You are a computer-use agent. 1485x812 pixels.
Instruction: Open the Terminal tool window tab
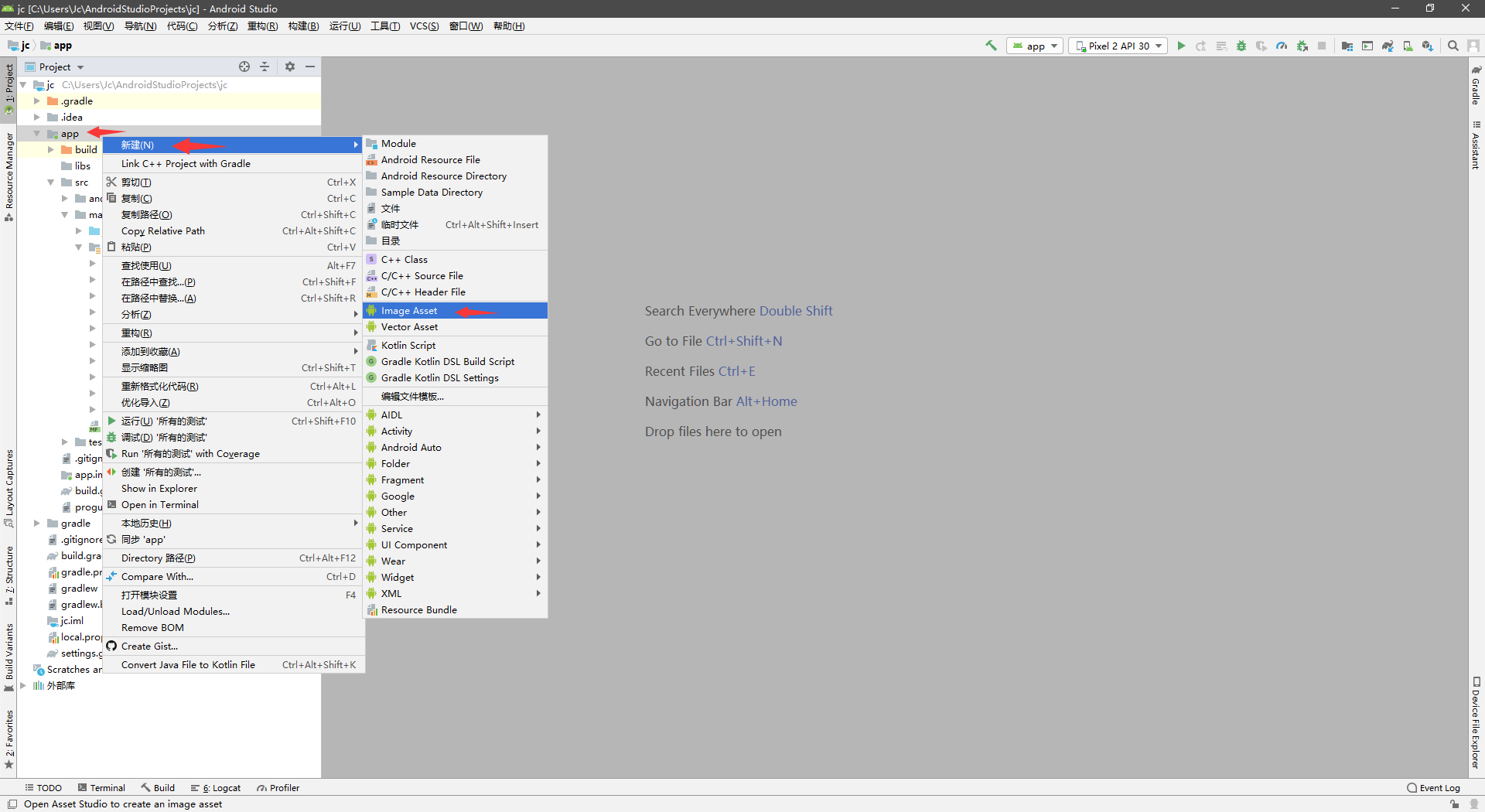pos(101,787)
